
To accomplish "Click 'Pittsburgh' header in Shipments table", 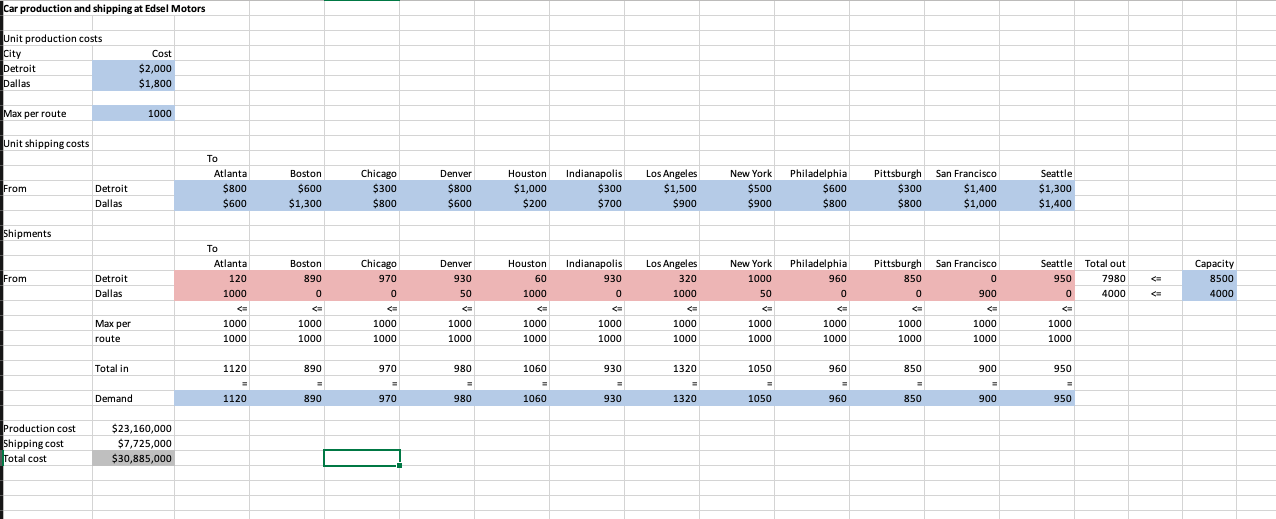I will [898, 263].
